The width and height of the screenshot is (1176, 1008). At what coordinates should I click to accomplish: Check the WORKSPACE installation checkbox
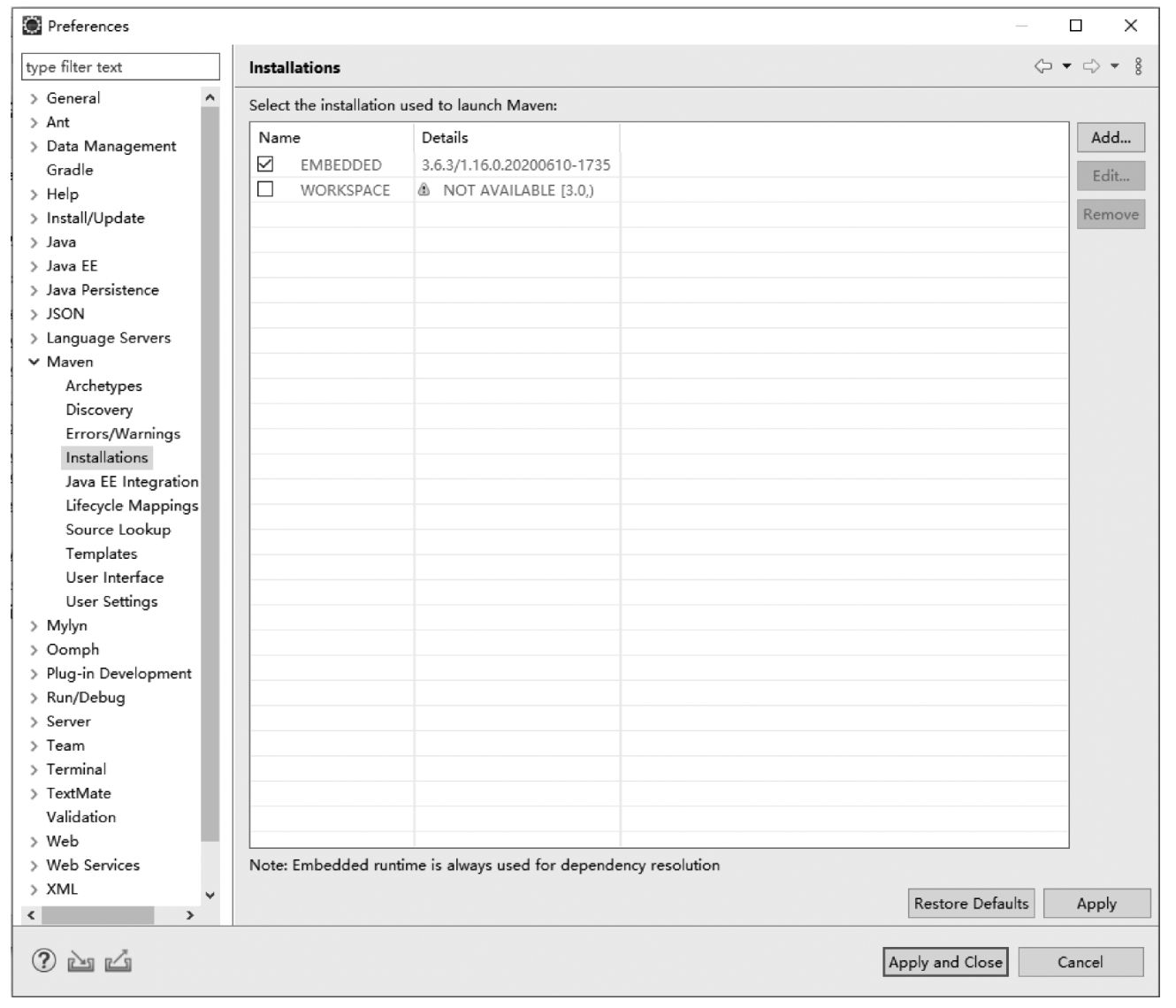(265, 189)
